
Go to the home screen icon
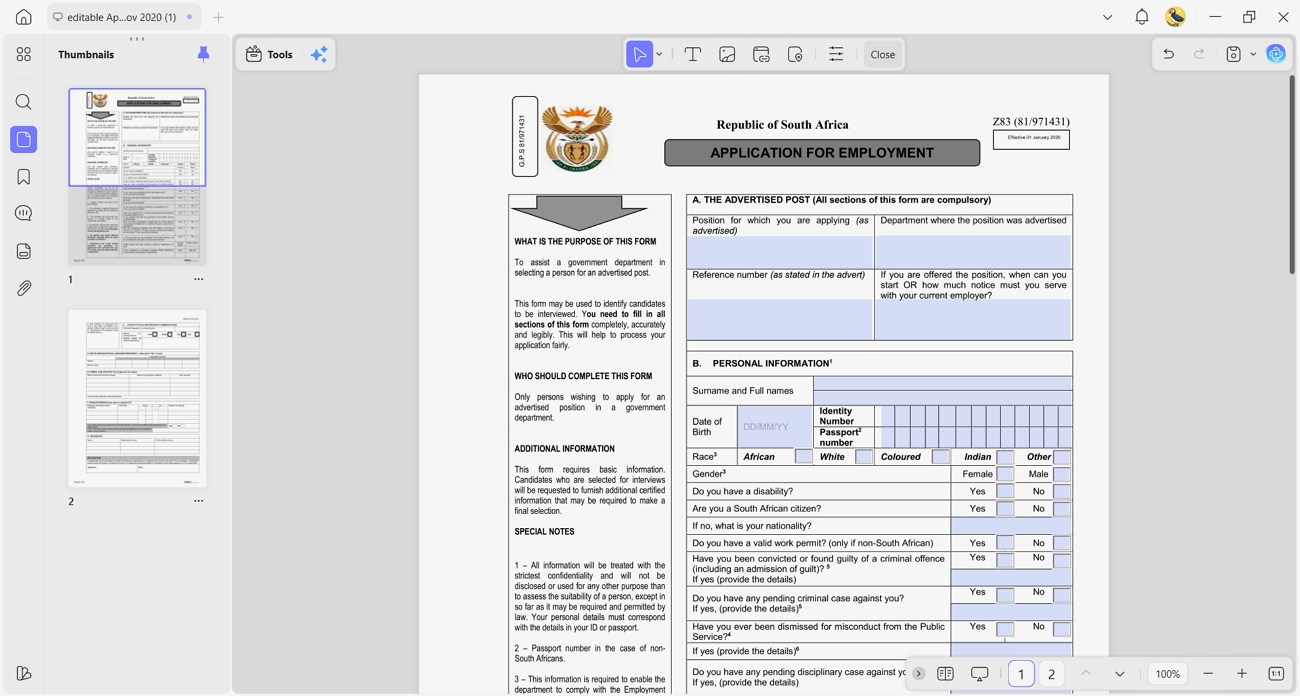coord(23,17)
